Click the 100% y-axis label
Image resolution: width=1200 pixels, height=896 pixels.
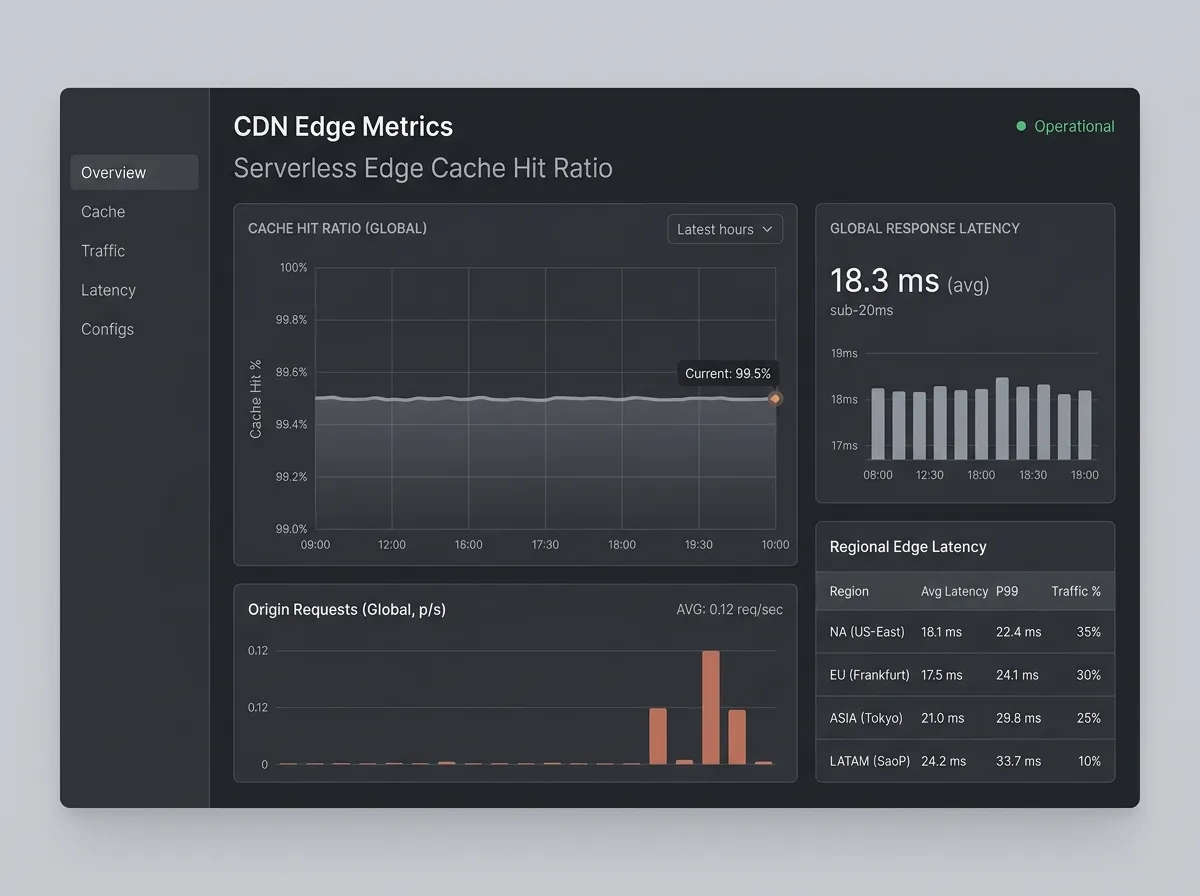(293, 268)
